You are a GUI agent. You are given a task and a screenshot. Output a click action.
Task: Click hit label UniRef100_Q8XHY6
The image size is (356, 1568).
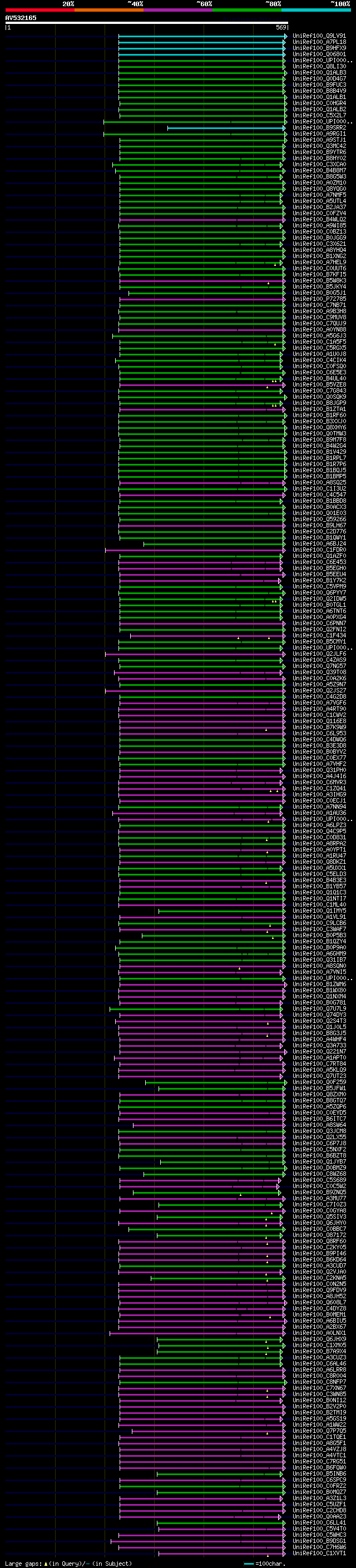coord(319,427)
